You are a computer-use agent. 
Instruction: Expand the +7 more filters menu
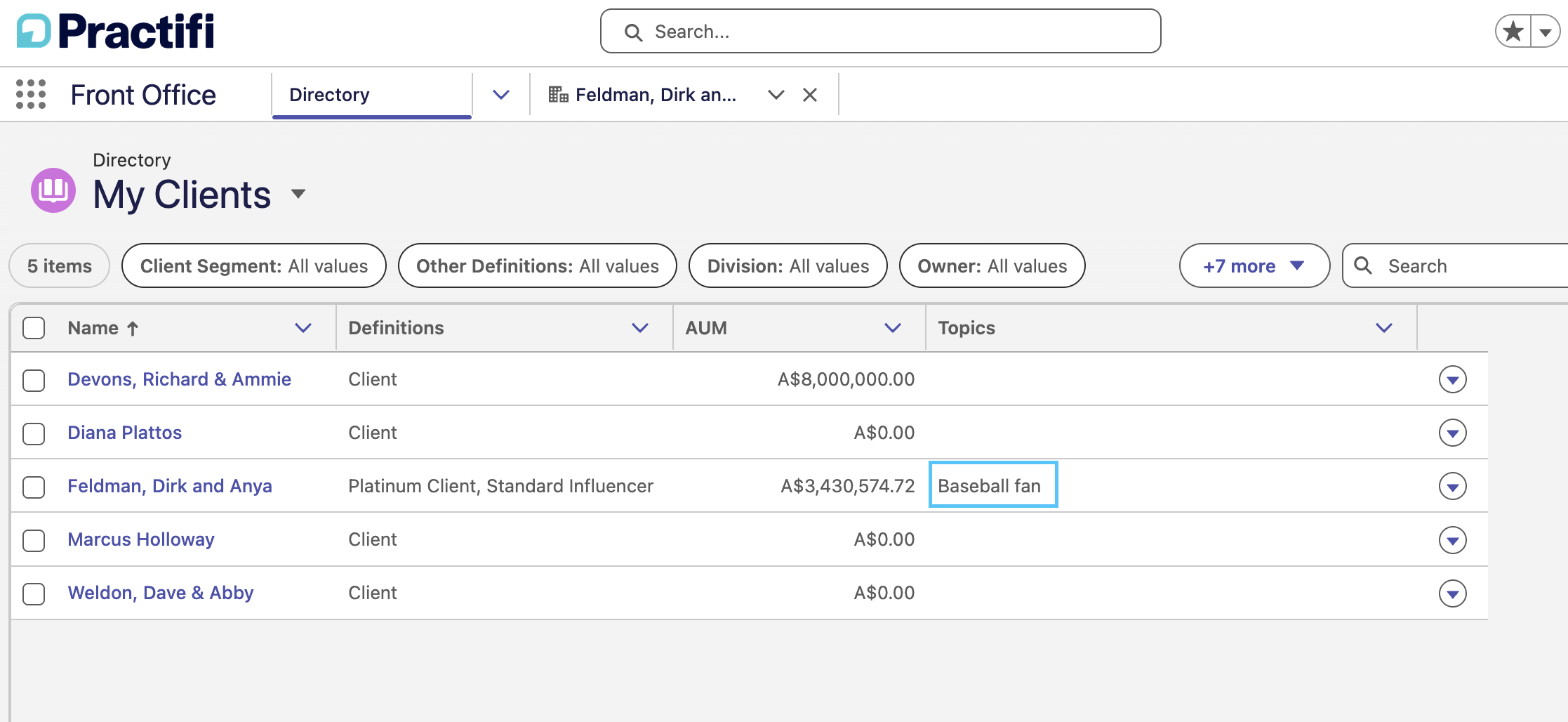click(x=1254, y=266)
